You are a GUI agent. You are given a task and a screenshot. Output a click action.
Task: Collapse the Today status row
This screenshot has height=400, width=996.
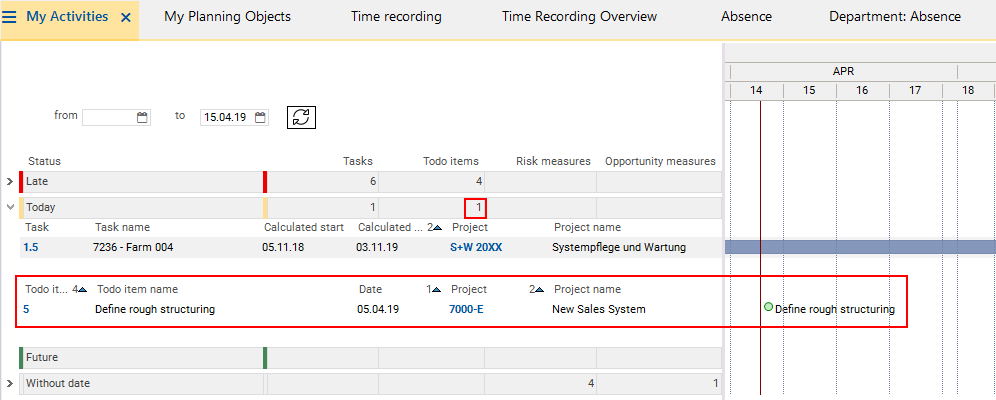[x=10, y=207]
